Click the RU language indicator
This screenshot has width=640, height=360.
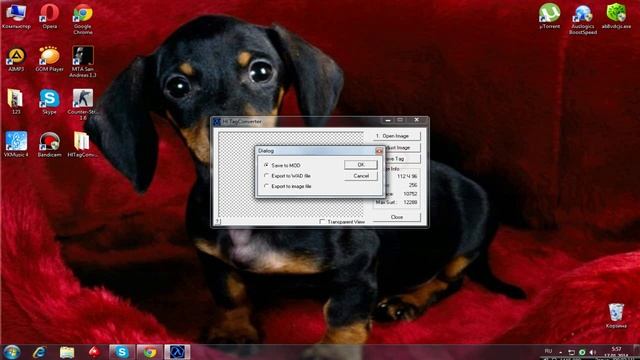click(548, 351)
